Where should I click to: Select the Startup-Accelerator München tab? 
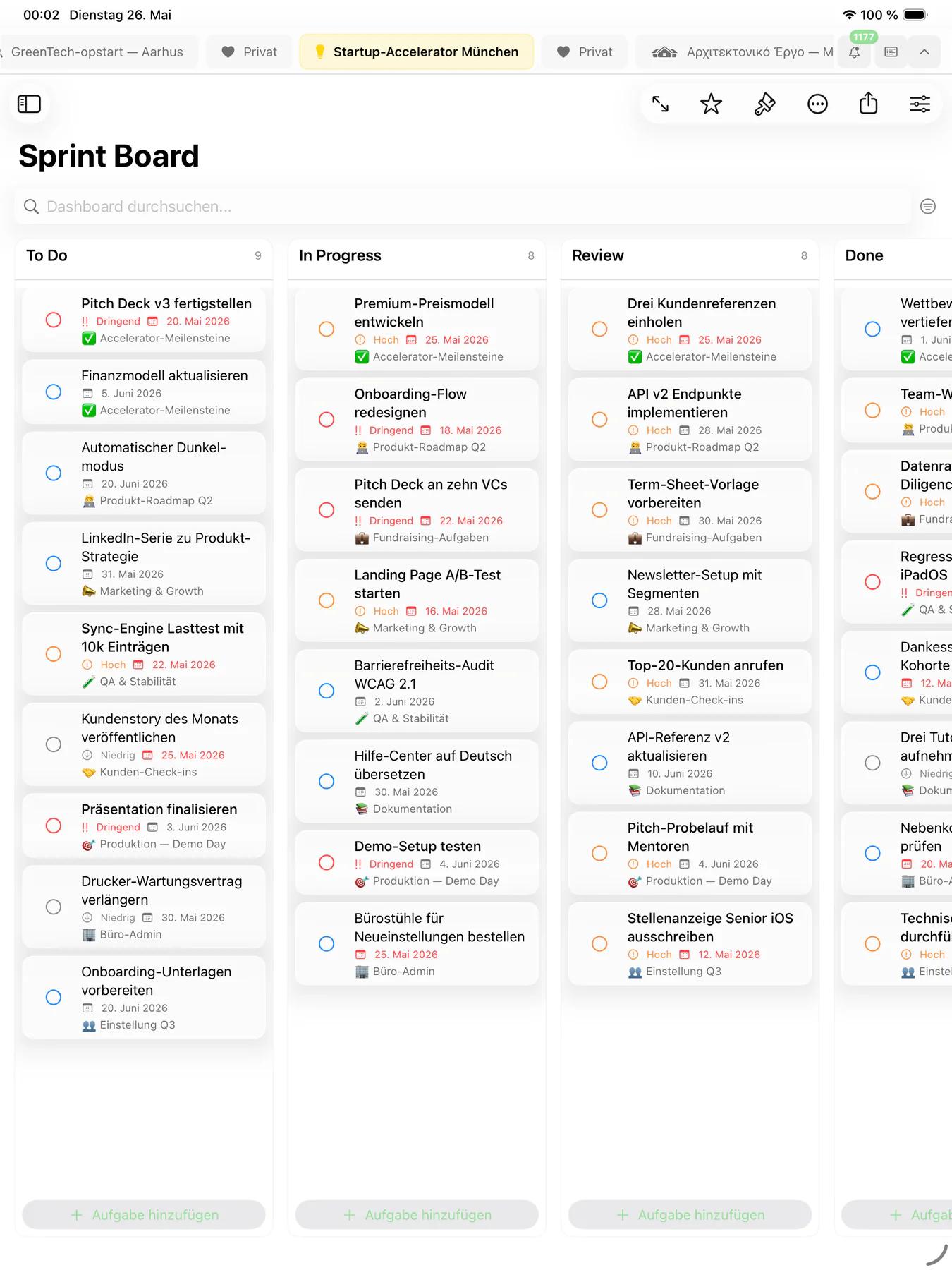click(x=417, y=52)
